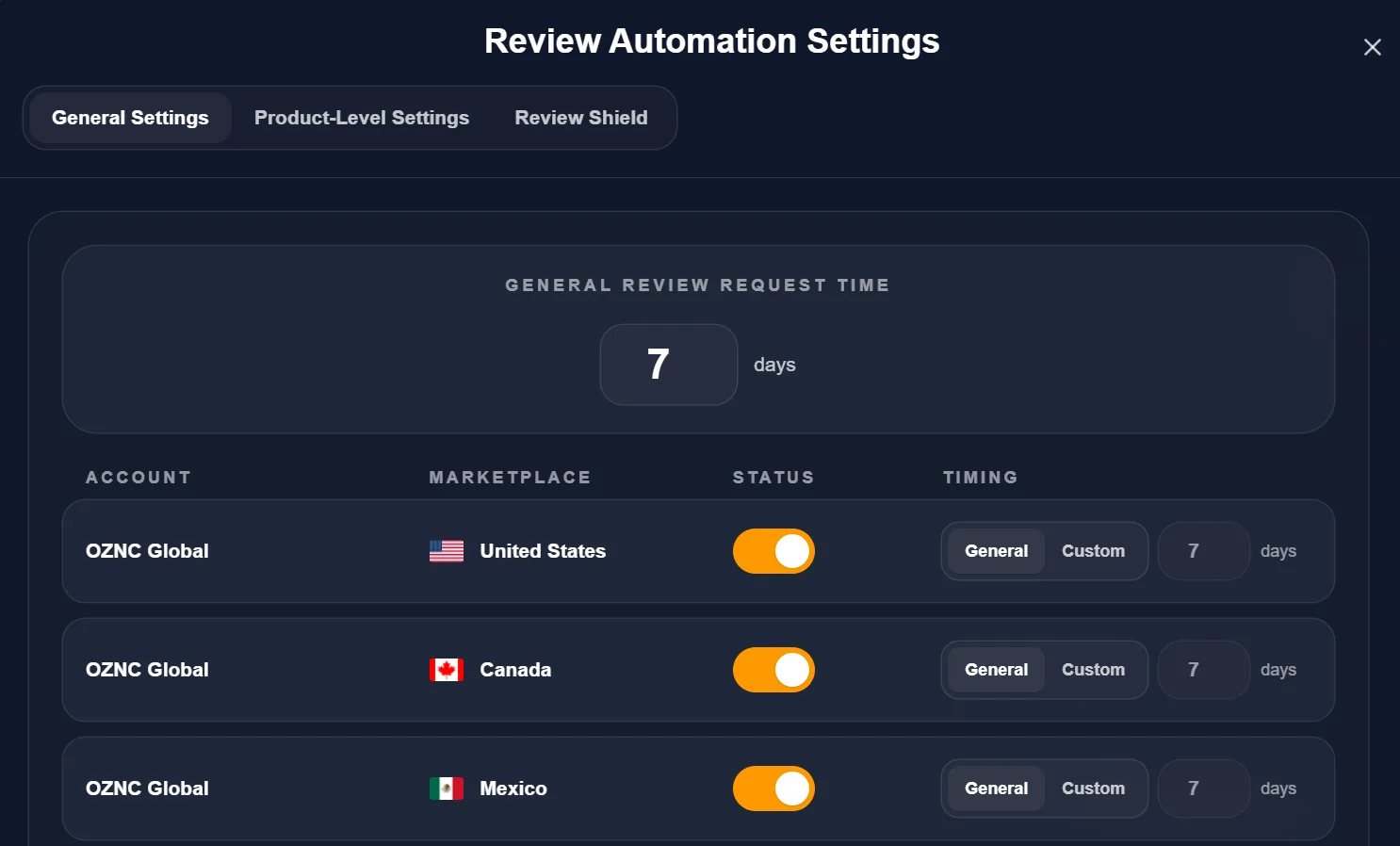Click OZNC Global in the United States row
1400x846 pixels.
coord(147,551)
